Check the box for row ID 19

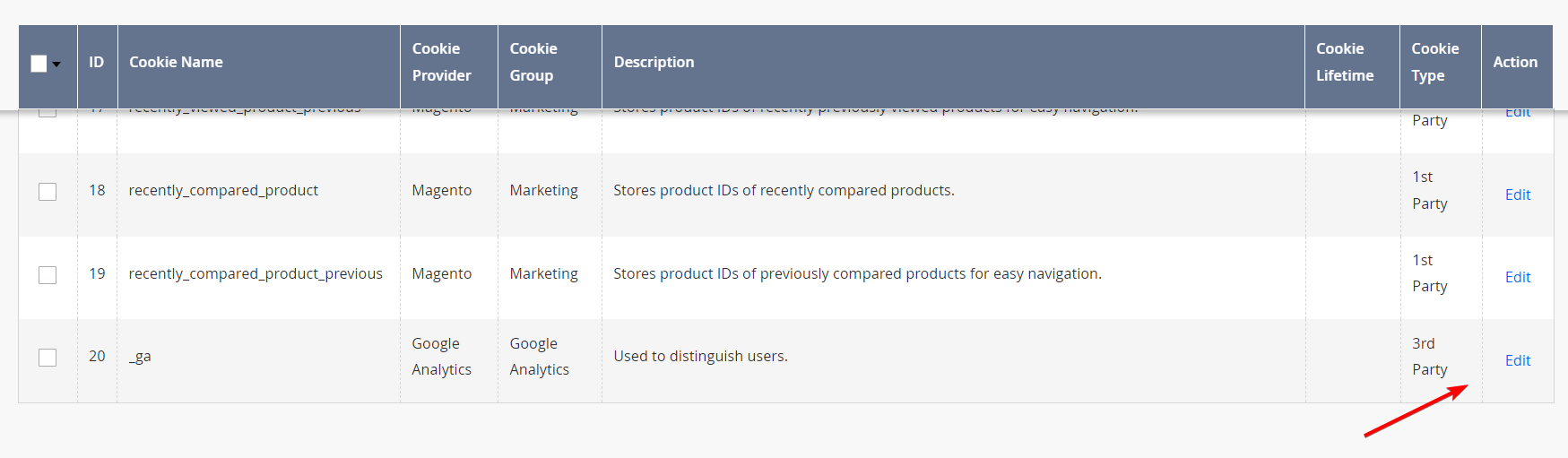click(48, 275)
